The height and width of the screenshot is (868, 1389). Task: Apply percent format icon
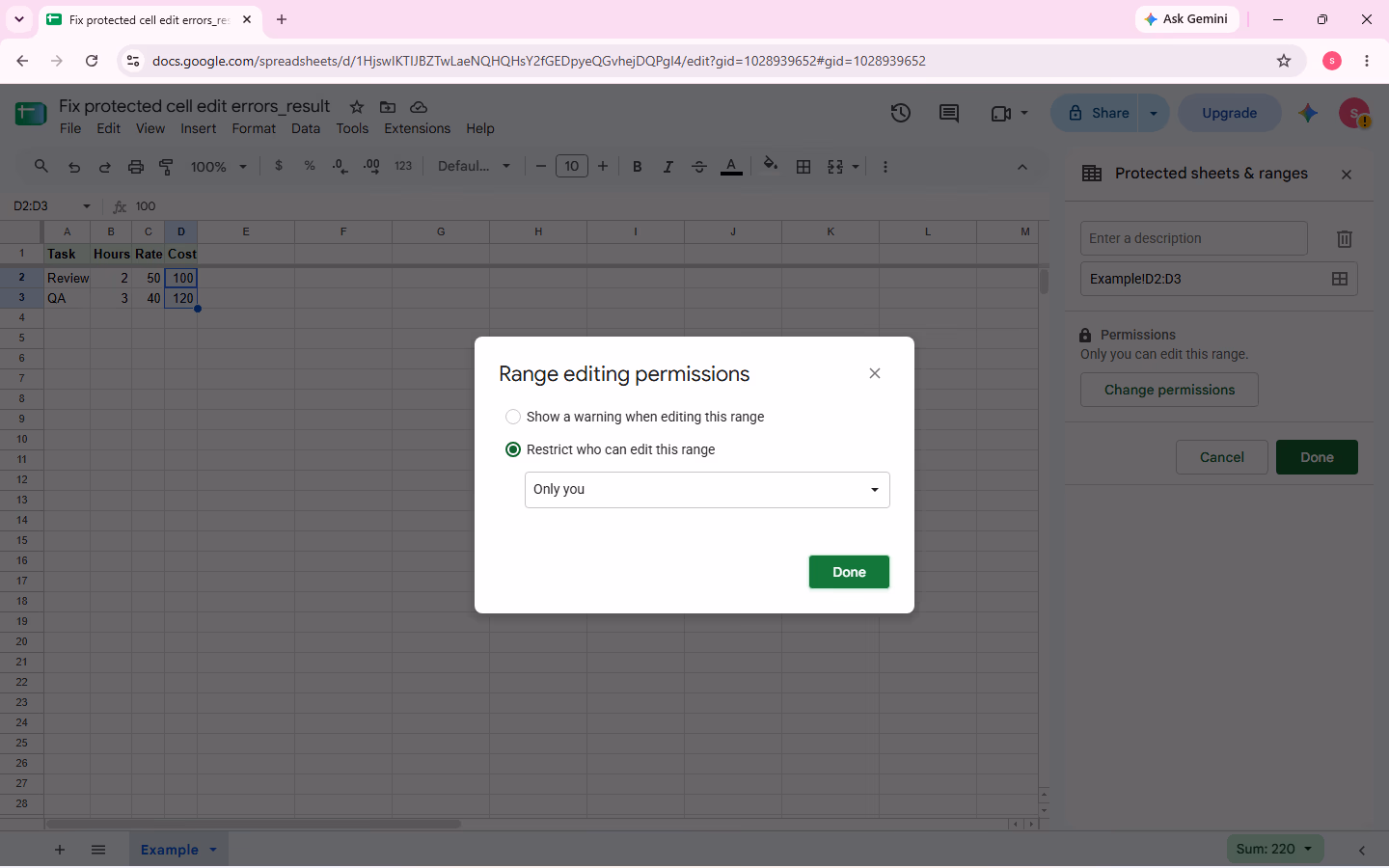pos(310,166)
